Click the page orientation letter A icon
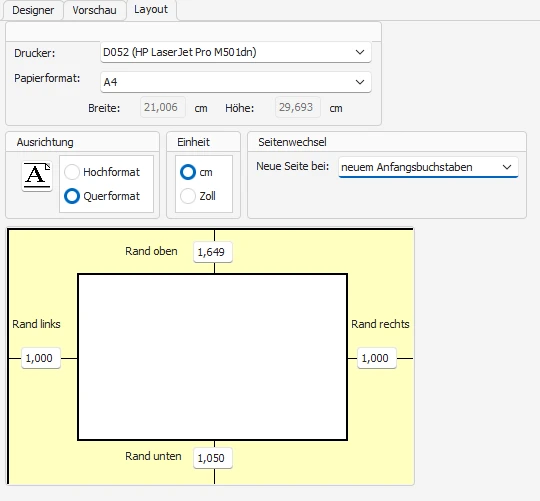 coord(37,175)
